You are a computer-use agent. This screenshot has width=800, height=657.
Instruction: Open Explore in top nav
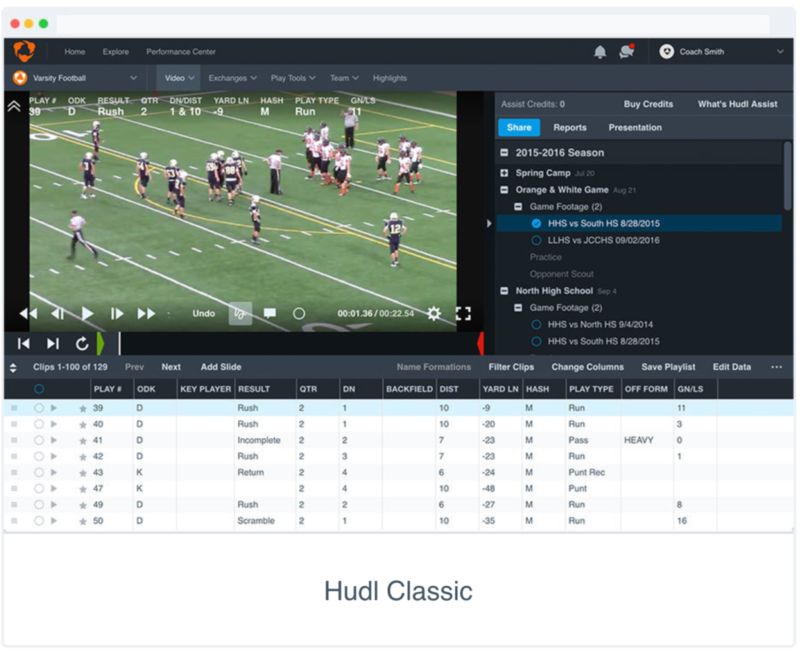pos(115,52)
